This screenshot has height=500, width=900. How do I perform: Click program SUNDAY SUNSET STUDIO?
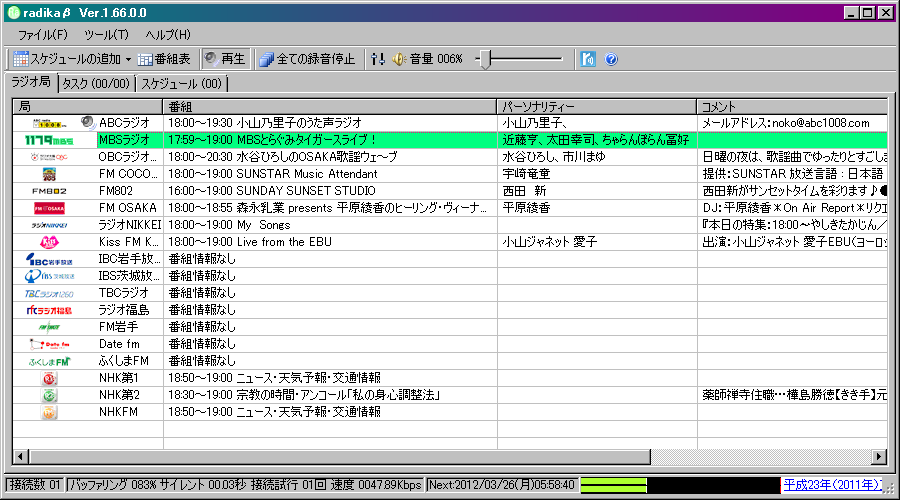[306, 191]
